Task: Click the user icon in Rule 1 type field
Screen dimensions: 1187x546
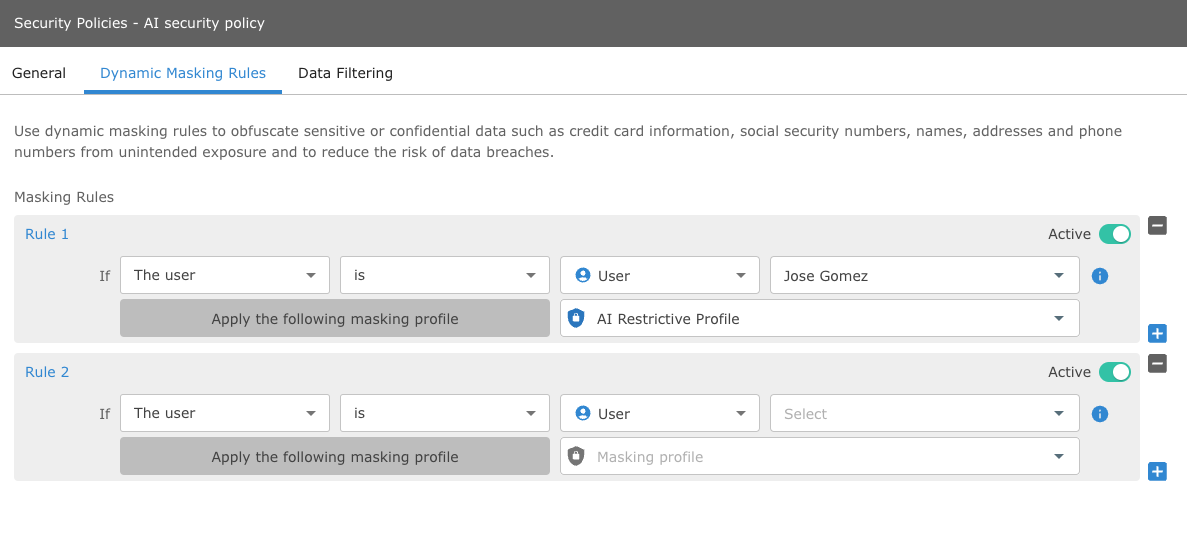Action: [583, 276]
